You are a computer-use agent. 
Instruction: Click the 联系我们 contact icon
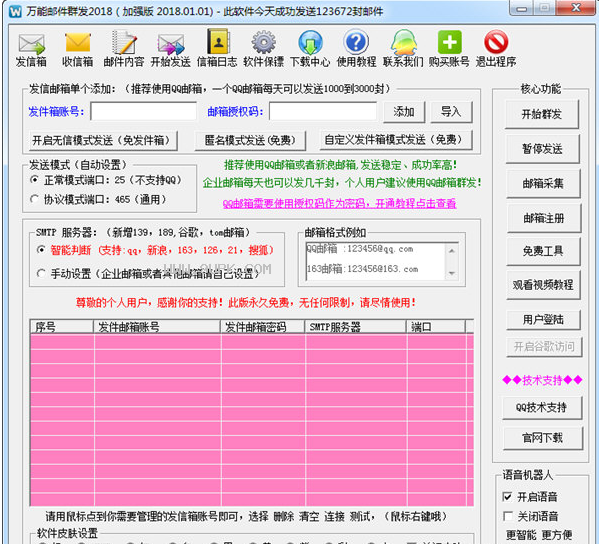(x=403, y=48)
